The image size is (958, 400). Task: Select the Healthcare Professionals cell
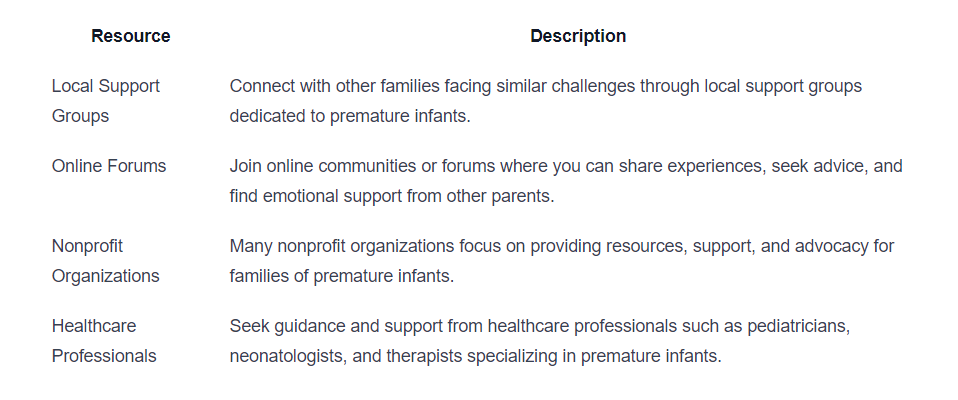(x=104, y=341)
